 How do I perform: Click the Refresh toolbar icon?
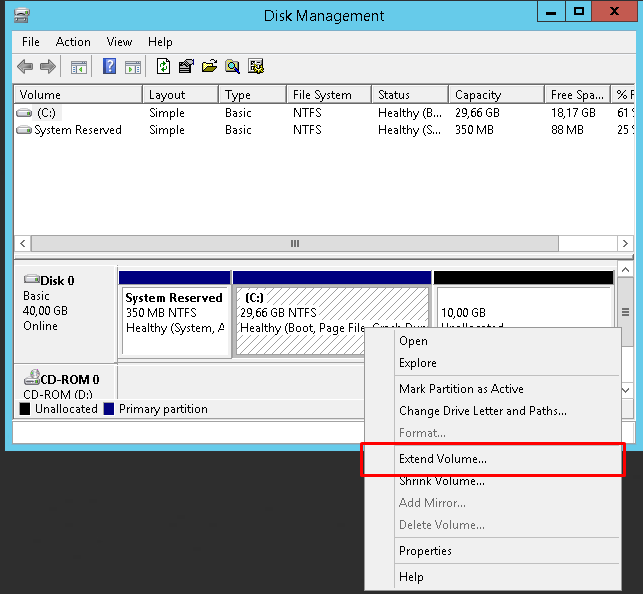point(164,66)
